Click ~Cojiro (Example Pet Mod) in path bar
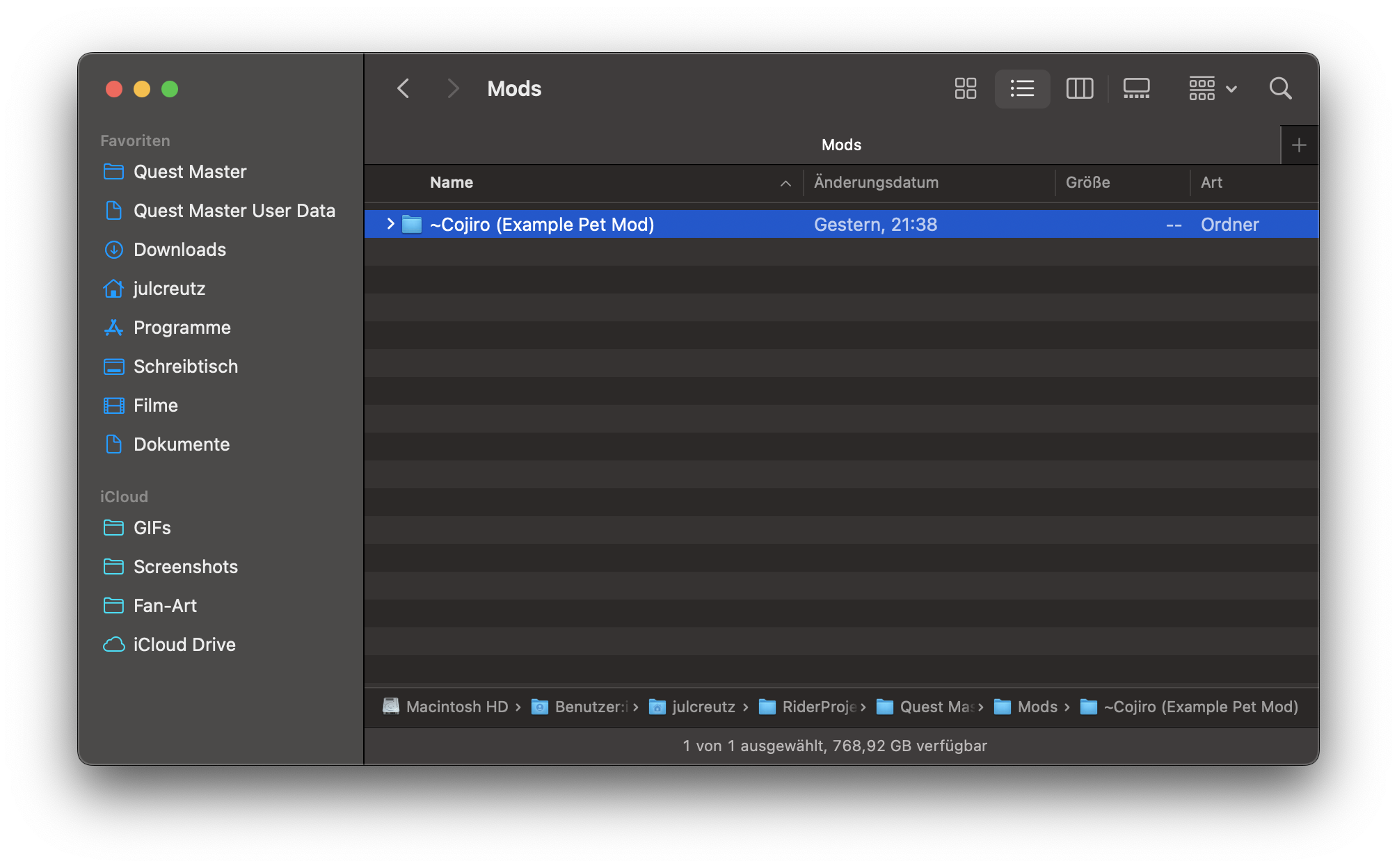The height and width of the screenshot is (868, 1397). point(1190,707)
